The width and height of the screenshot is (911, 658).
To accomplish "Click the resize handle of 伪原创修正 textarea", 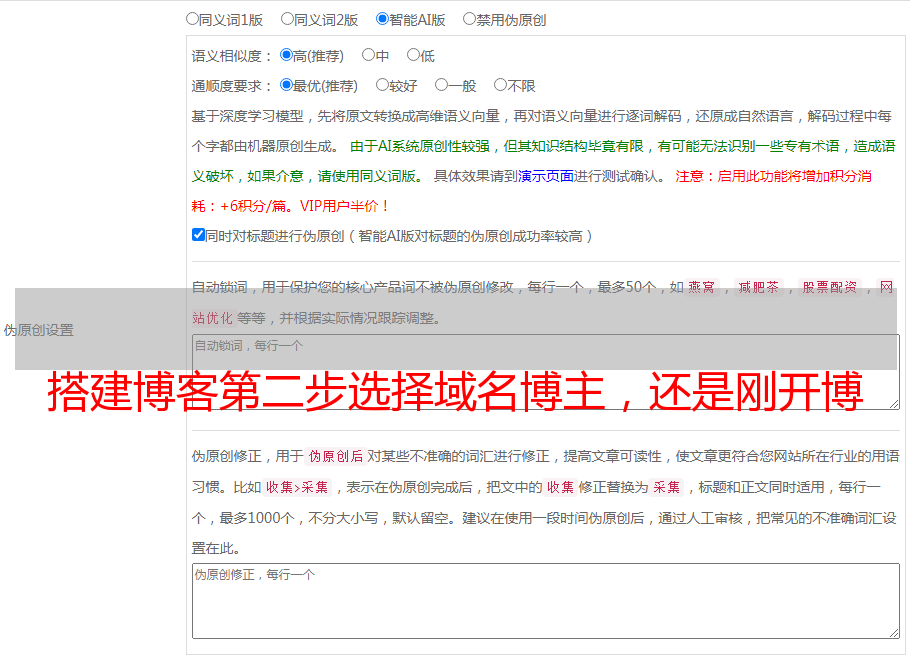I will 894,633.
